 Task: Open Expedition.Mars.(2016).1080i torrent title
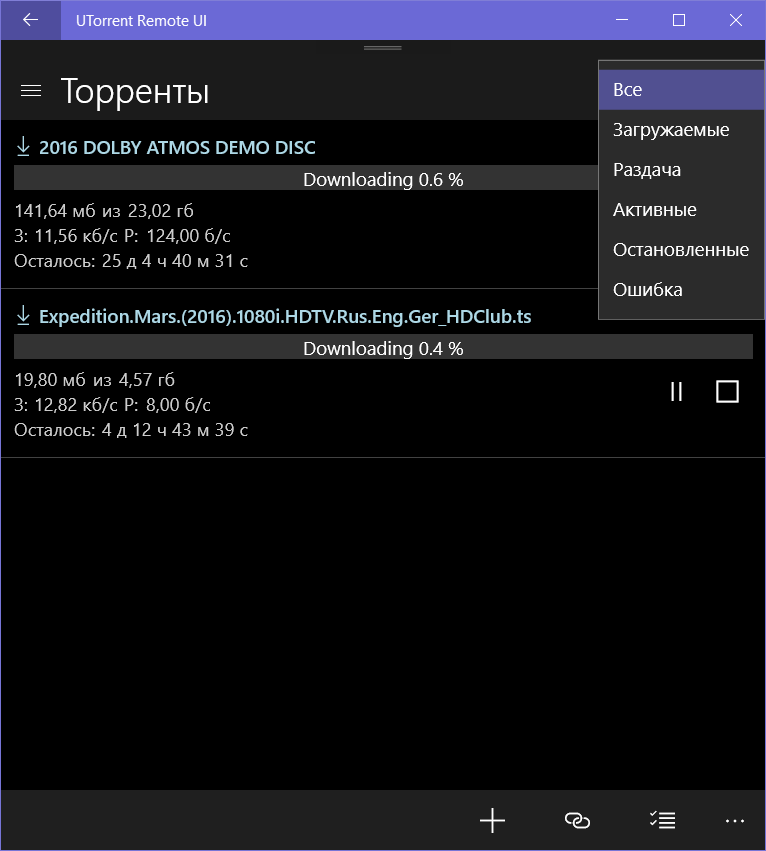tap(285, 316)
